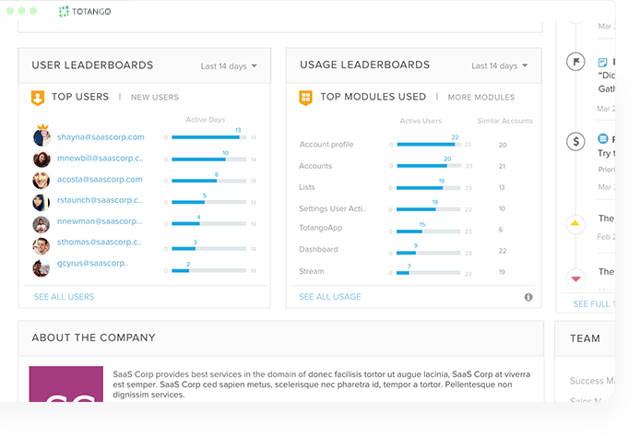The width and height of the screenshot is (640, 438).
Task: Click the orange Top Users badge icon
Action: click(38, 98)
